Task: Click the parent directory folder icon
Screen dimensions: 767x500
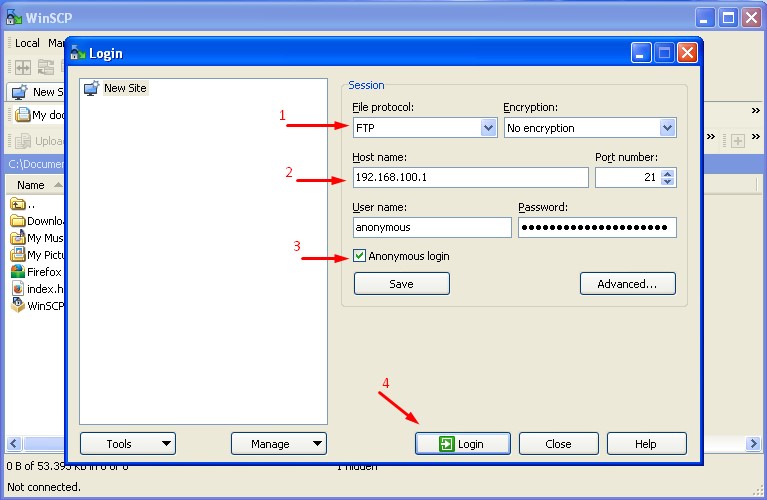Action: click(18, 204)
